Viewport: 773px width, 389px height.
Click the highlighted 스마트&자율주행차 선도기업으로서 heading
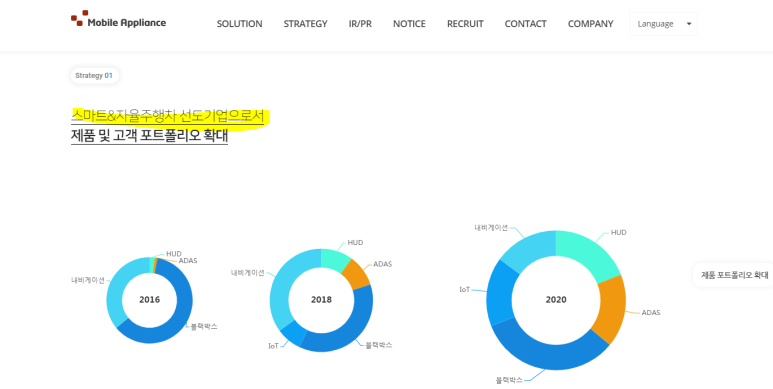(168, 116)
